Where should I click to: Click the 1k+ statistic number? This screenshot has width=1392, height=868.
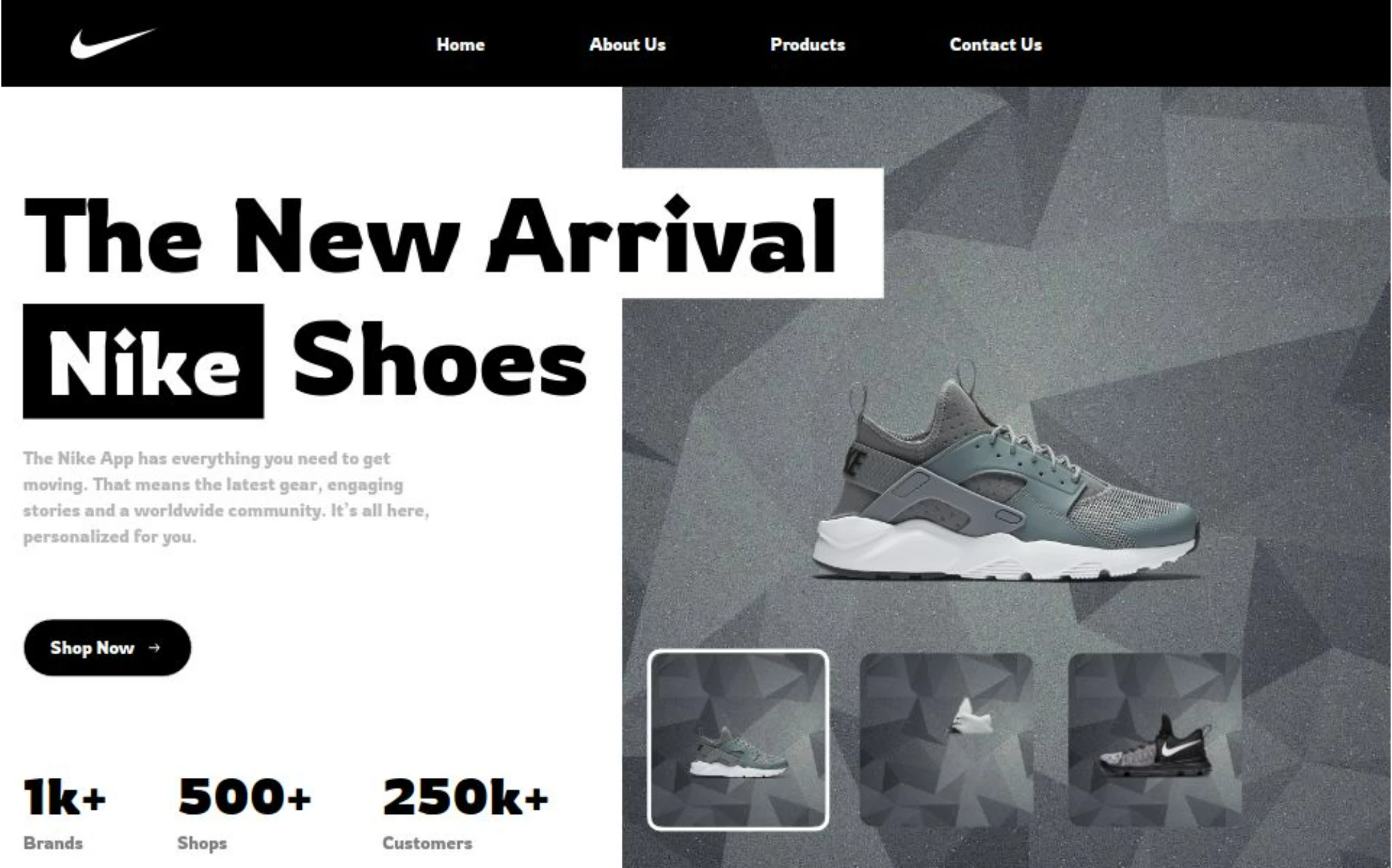65,796
